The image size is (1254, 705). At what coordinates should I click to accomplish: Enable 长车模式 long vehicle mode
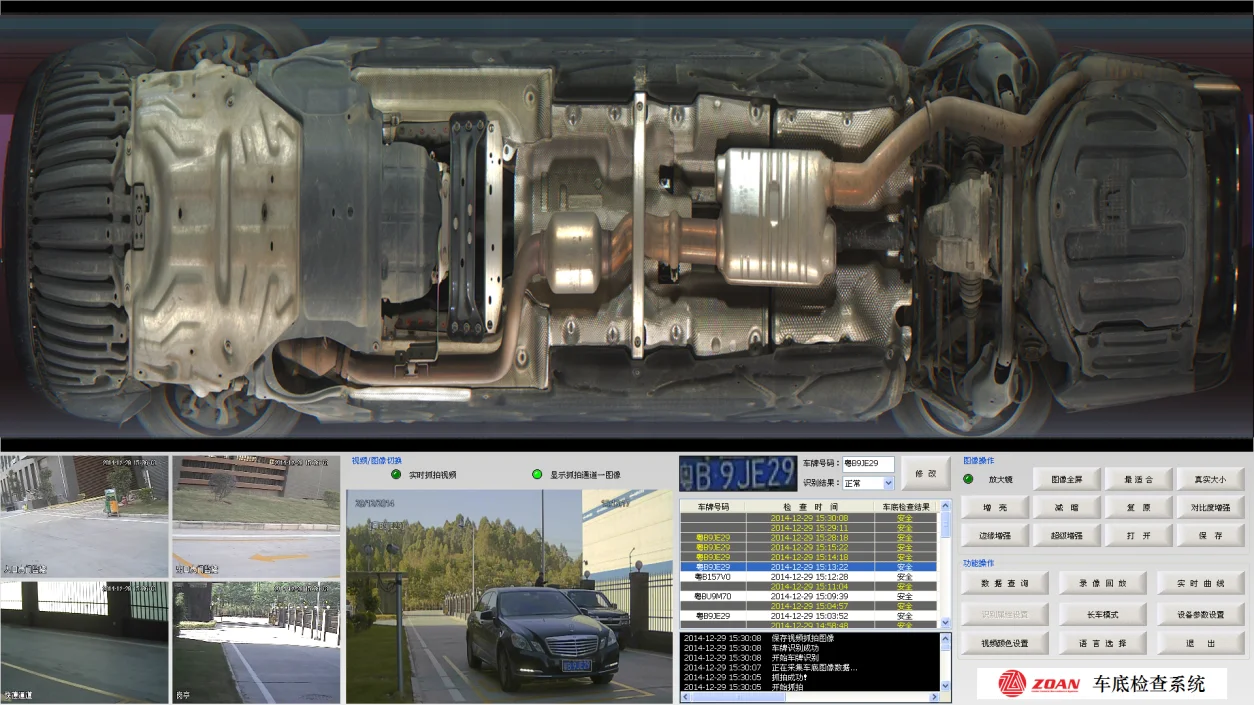tap(1103, 614)
